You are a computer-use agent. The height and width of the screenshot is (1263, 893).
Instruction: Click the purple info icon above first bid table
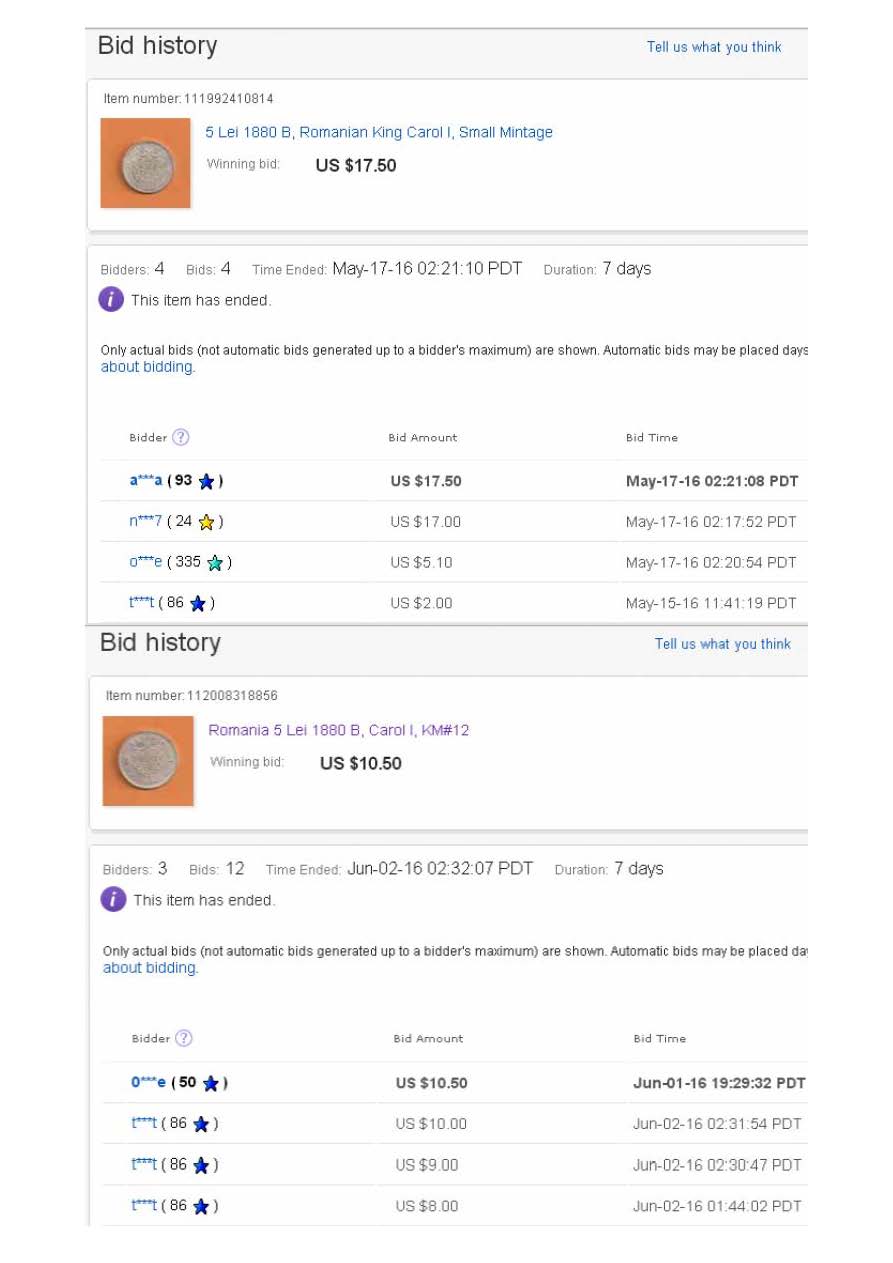pyautogui.click(x=111, y=299)
